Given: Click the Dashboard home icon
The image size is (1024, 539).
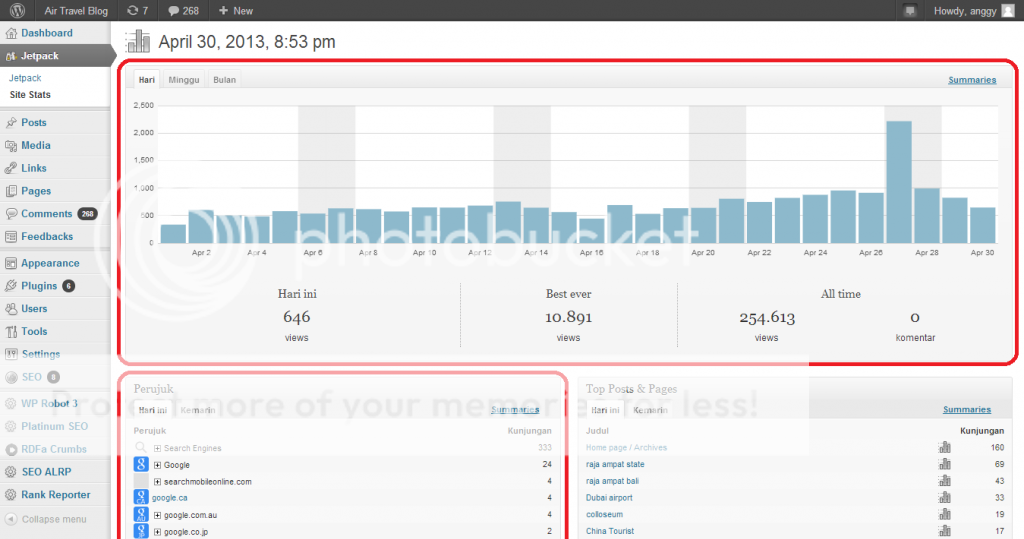Looking at the screenshot, I should point(11,33).
